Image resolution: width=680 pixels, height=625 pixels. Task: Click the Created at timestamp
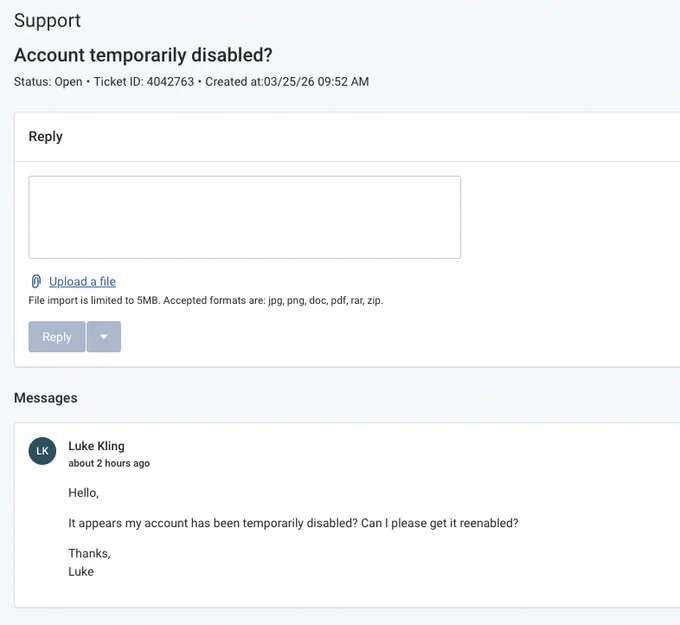[287, 82]
